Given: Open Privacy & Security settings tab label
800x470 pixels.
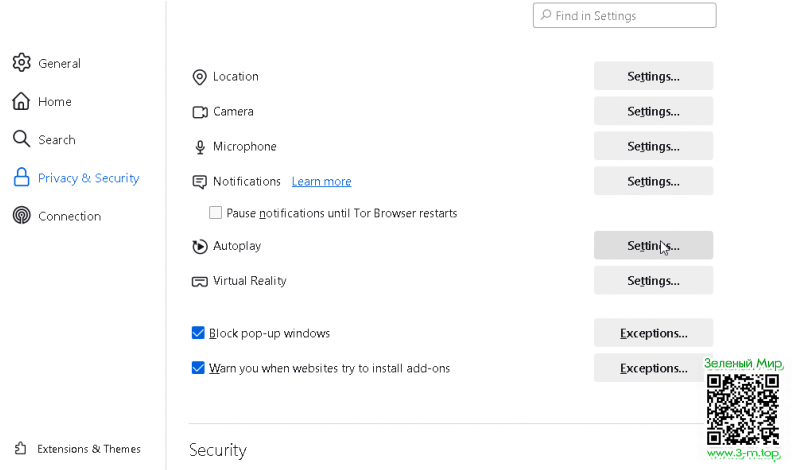Looking at the screenshot, I should (x=88, y=178).
